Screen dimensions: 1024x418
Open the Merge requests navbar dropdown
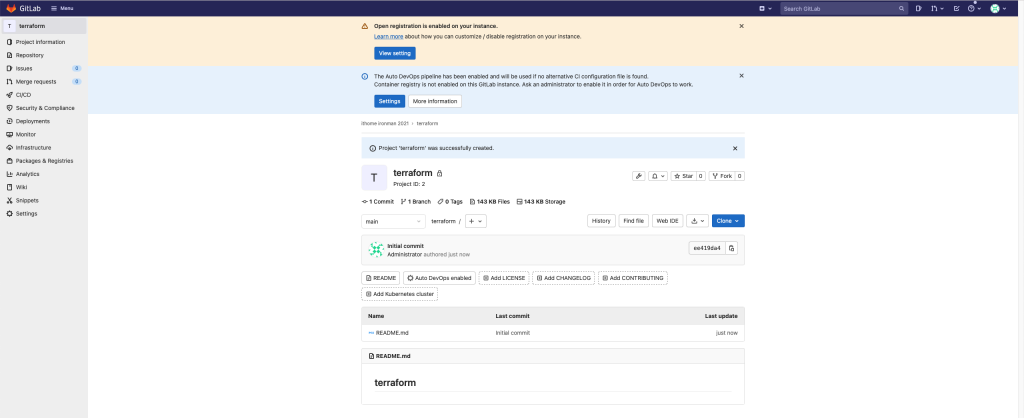937,8
